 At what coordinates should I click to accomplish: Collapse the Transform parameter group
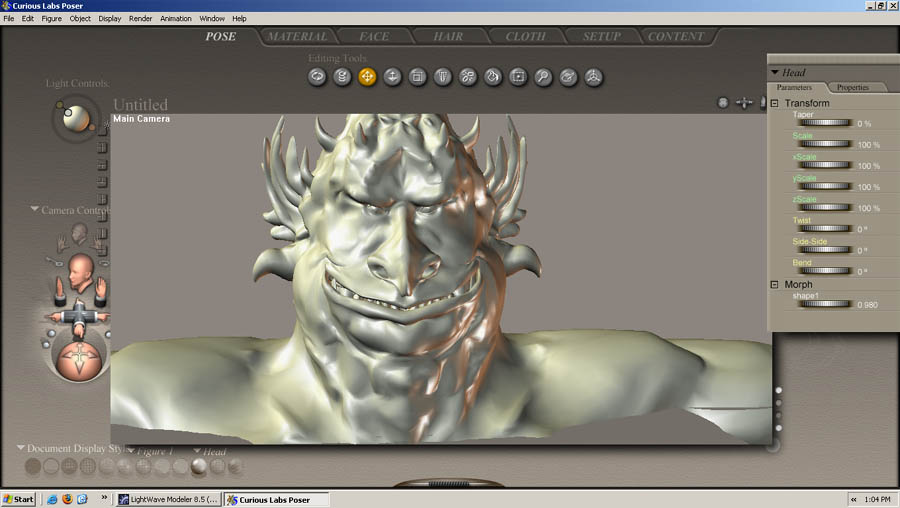point(774,104)
